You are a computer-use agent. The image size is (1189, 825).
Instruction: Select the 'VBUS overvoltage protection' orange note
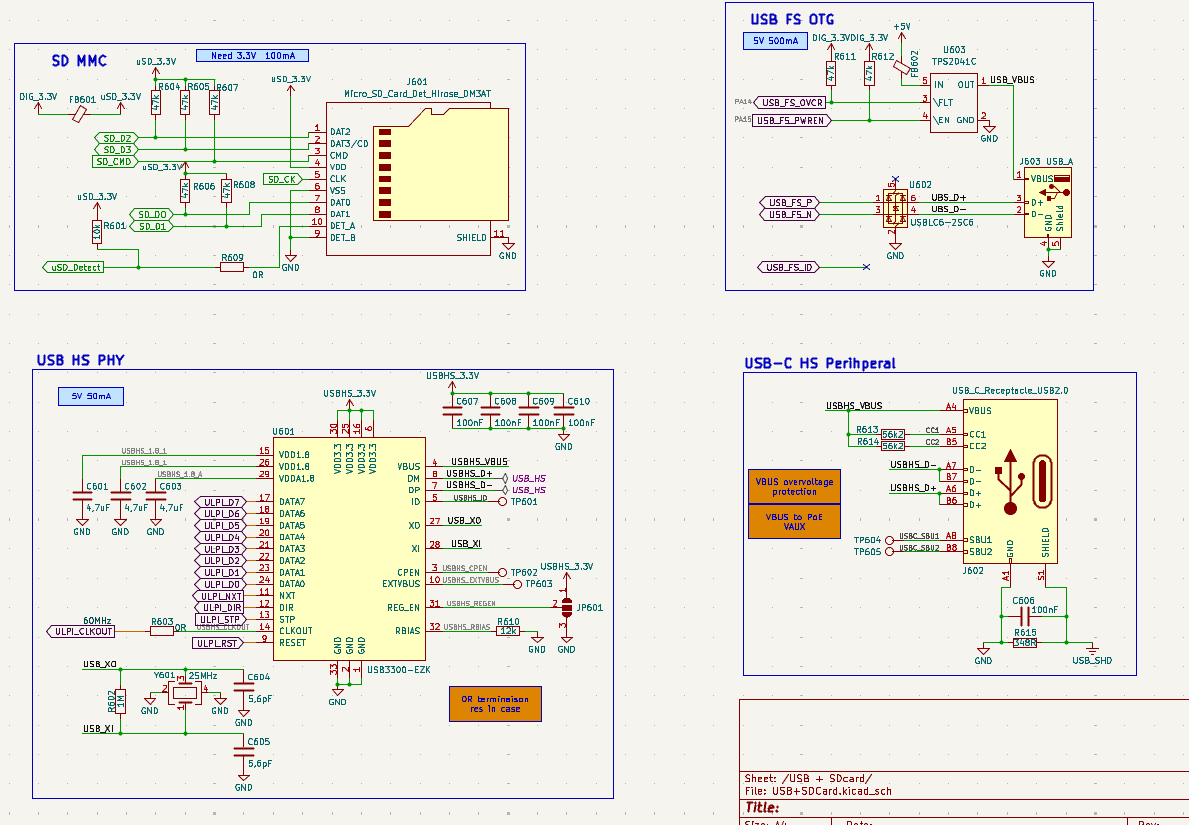point(794,486)
